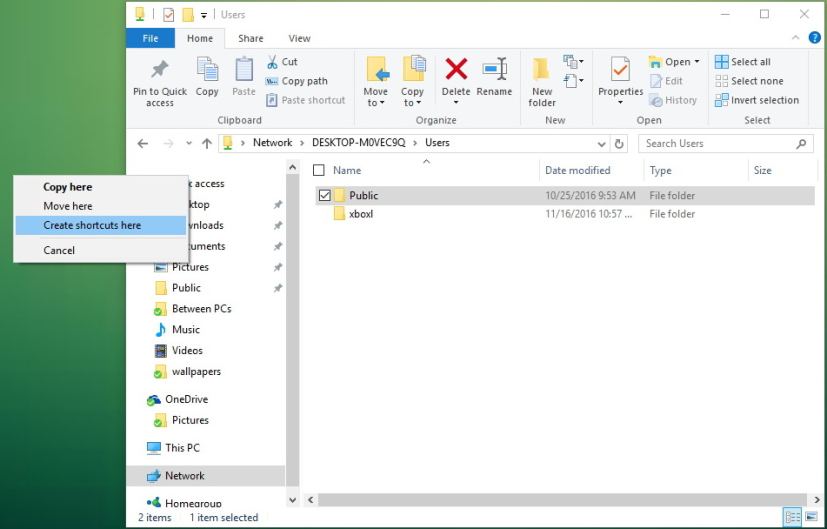Click the Back navigation arrow
Image resolution: width=827 pixels, height=529 pixels.
click(142, 143)
